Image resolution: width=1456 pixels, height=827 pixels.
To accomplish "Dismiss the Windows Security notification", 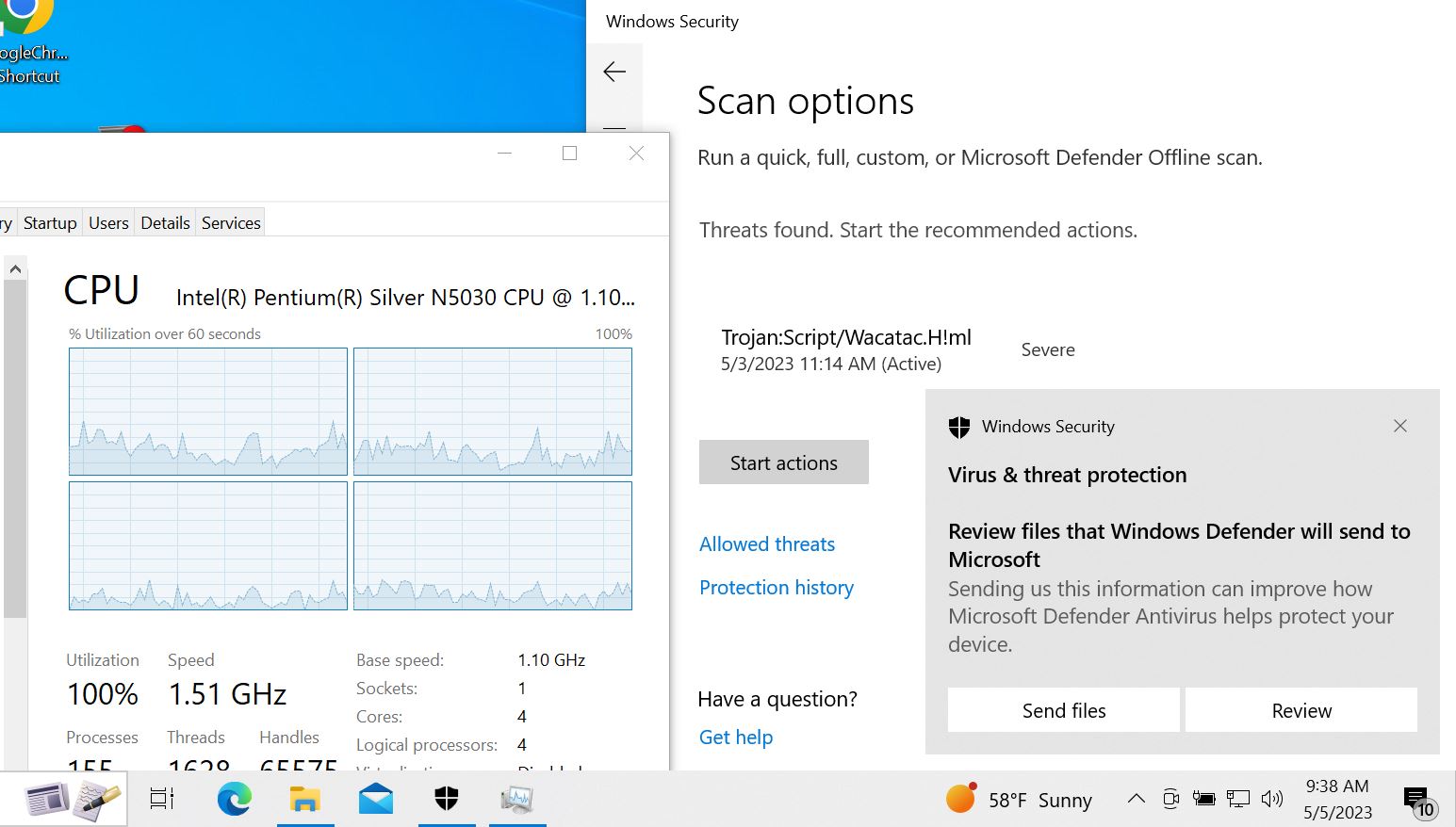I will click(x=1400, y=426).
